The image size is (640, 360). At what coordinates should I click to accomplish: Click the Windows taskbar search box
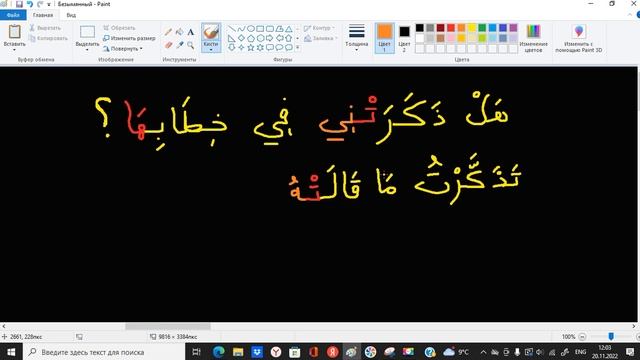(104, 352)
